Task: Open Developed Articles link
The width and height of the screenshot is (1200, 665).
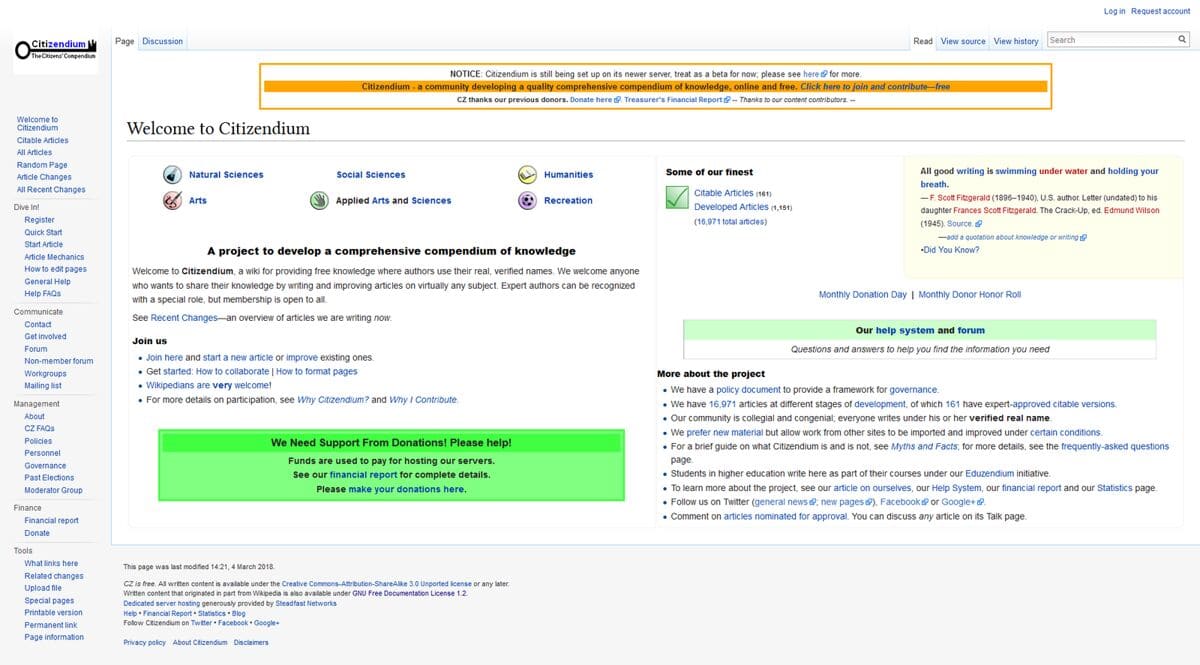Action: pyautogui.click(x=730, y=207)
